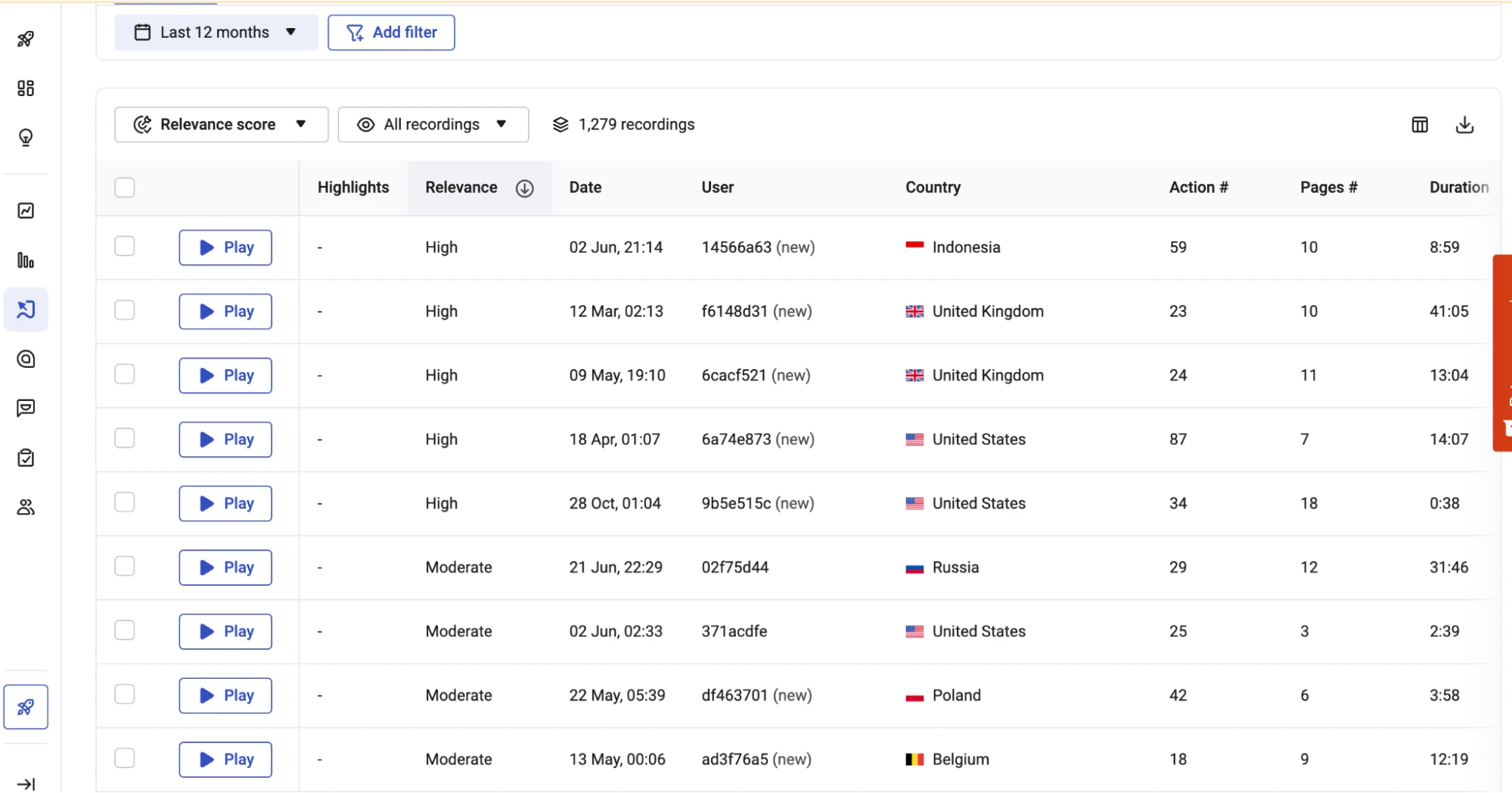The image size is (1512, 793).
Task: Sort by the Pages # column header
Action: (1329, 188)
